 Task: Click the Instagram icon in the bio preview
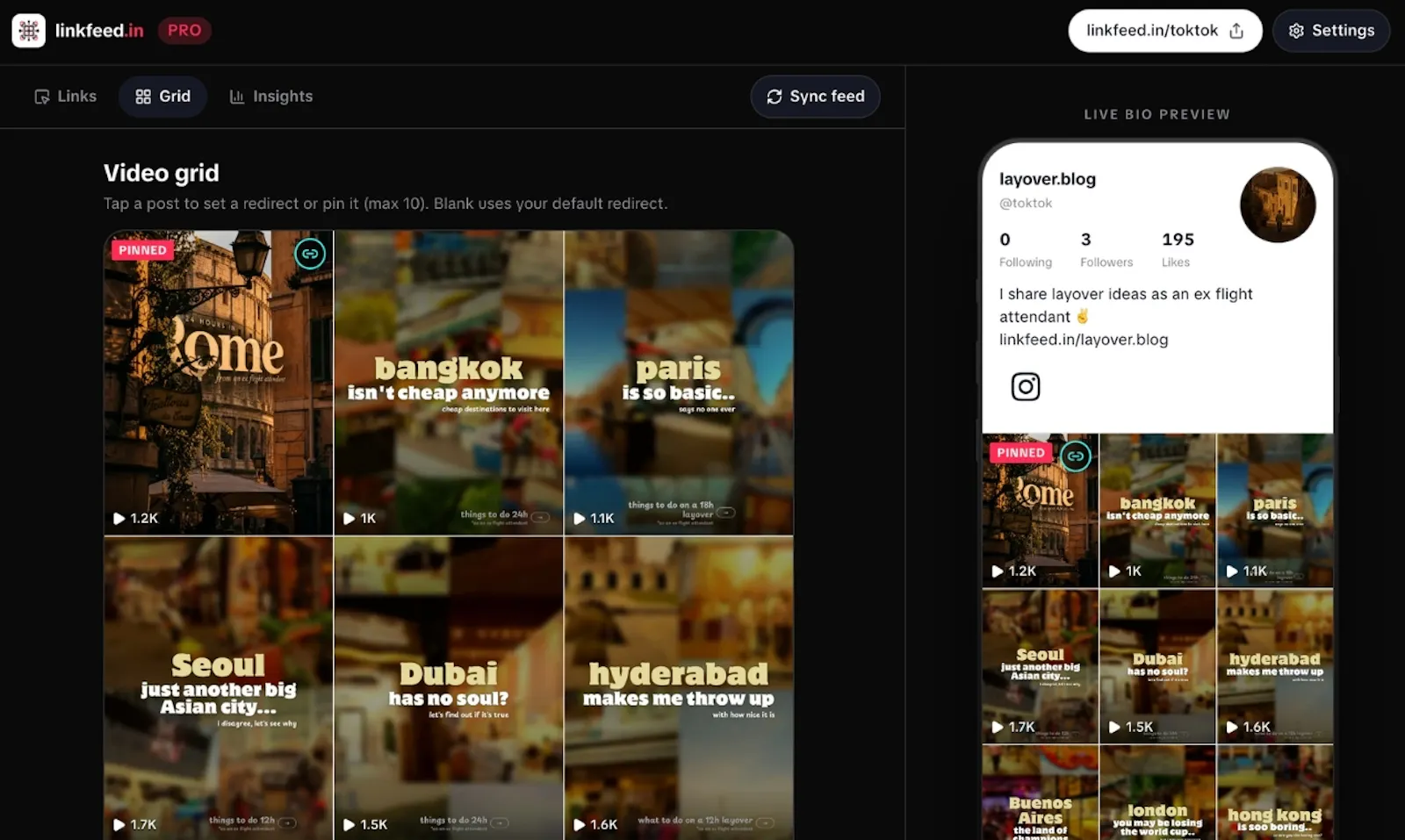[x=1026, y=386]
